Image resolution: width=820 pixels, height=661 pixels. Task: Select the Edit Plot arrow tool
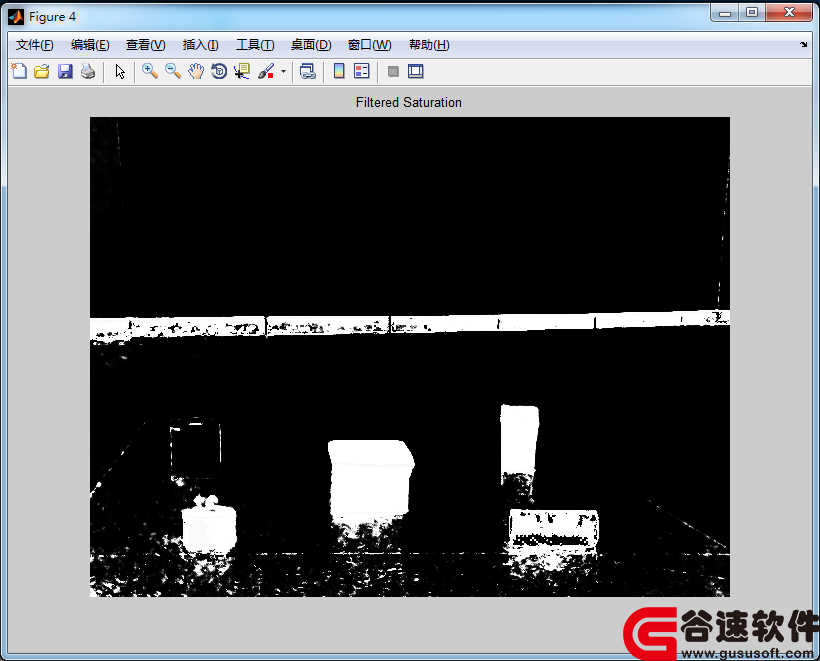click(120, 71)
